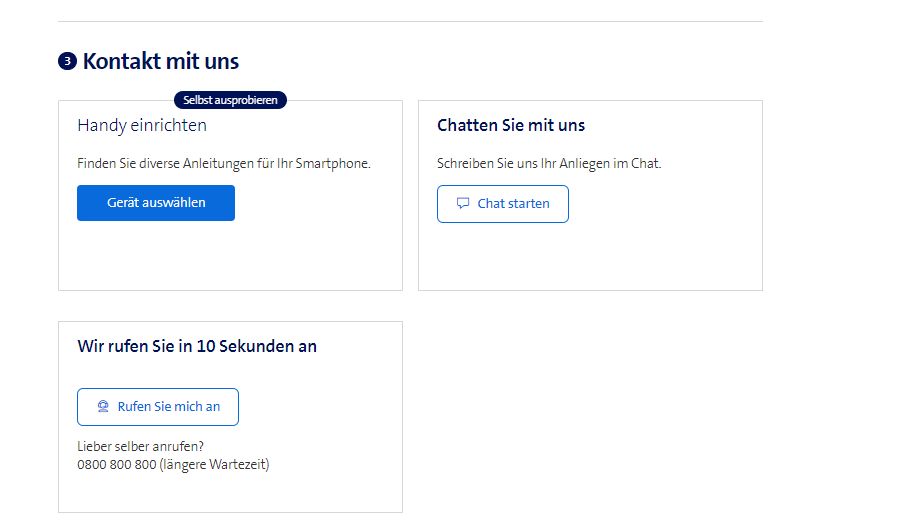Click the chat bubble icon in Chat starten
This screenshot has width=898, height=520.
pyautogui.click(x=463, y=204)
